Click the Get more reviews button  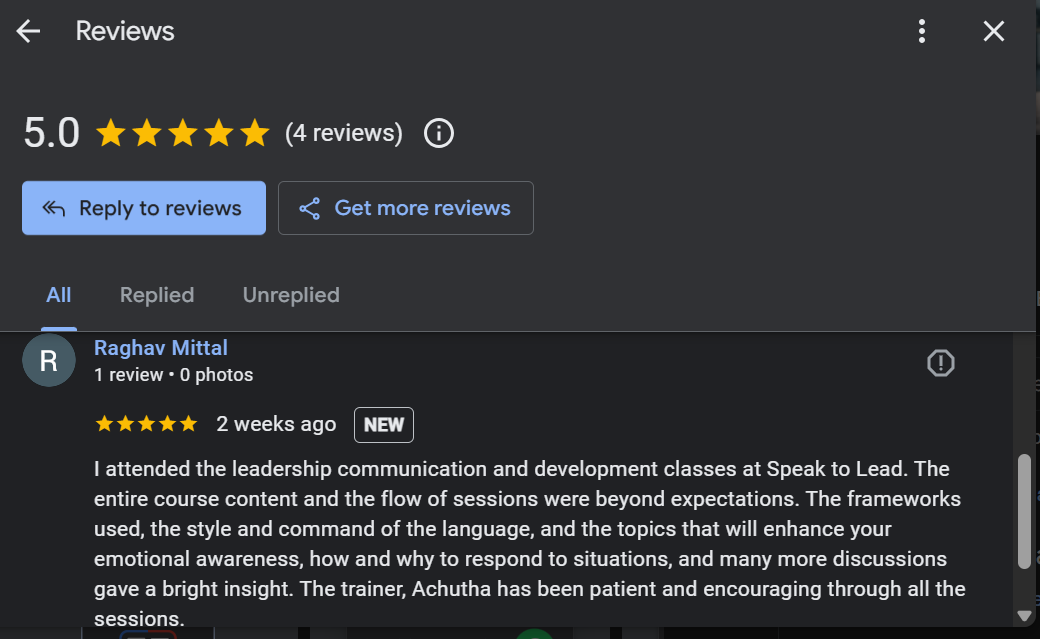pyautogui.click(x=405, y=208)
